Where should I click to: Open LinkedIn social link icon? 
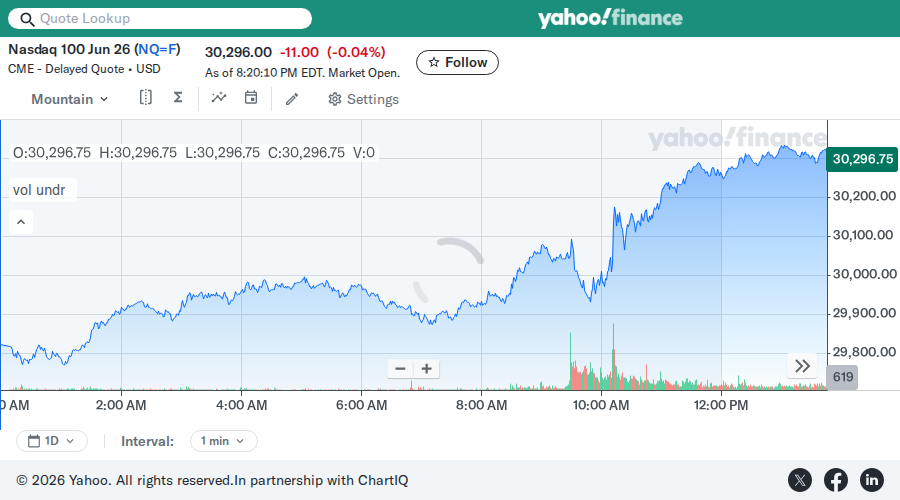[x=871, y=480]
